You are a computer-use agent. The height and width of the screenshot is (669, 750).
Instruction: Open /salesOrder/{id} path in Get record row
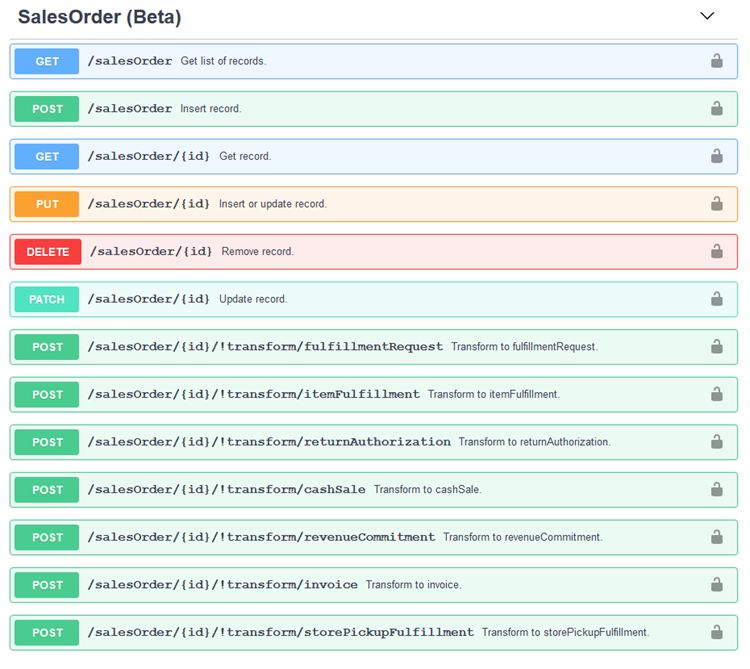tap(149, 156)
